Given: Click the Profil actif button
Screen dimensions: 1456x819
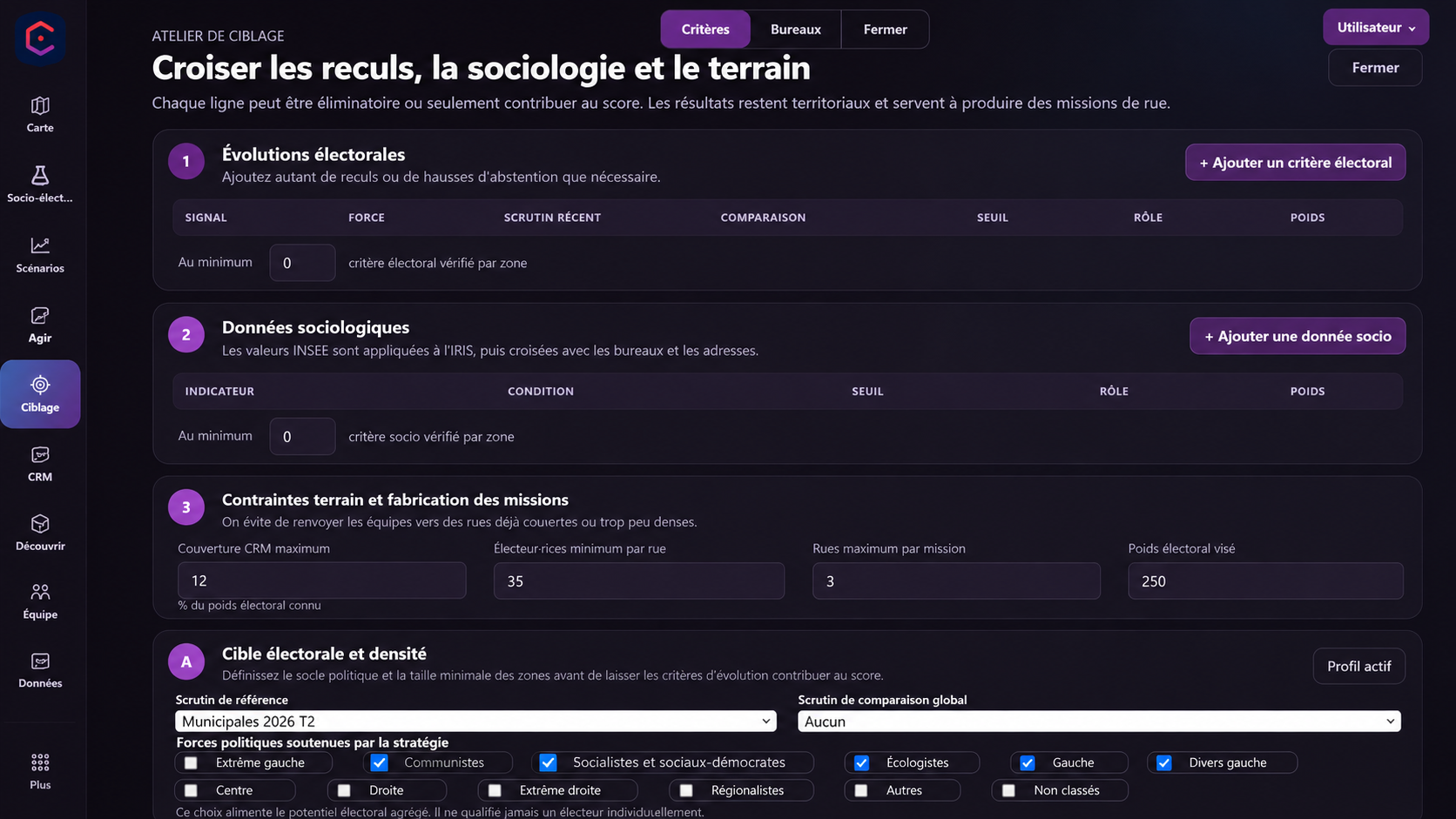Looking at the screenshot, I should [1358, 667].
